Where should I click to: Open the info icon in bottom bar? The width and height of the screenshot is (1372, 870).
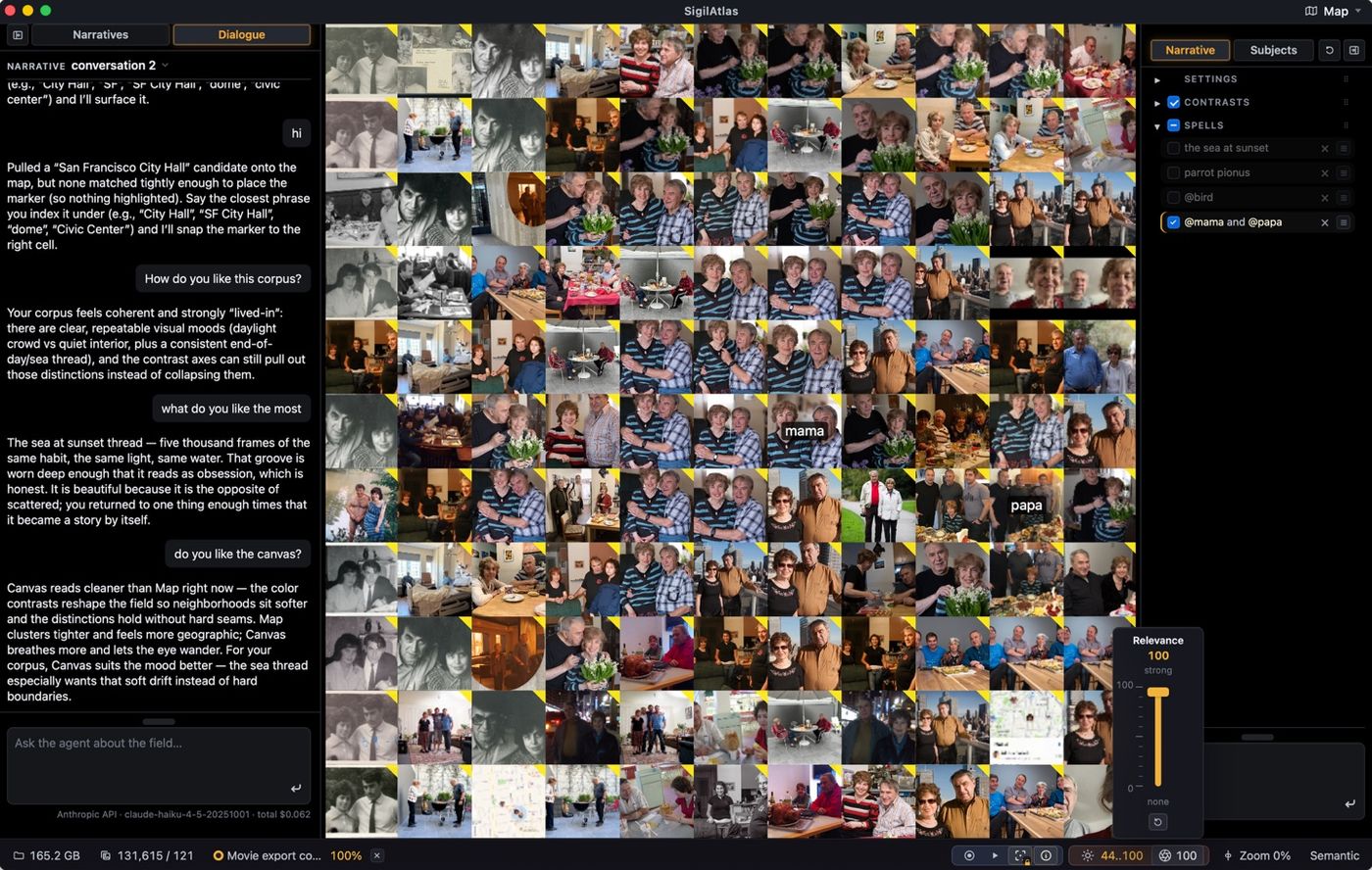[x=1046, y=855]
